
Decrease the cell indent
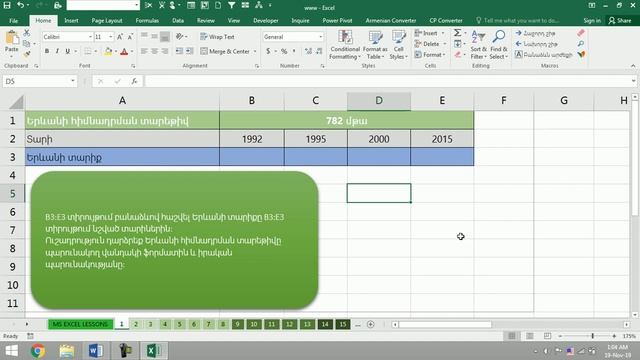pyautogui.click(x=179, y=51)
